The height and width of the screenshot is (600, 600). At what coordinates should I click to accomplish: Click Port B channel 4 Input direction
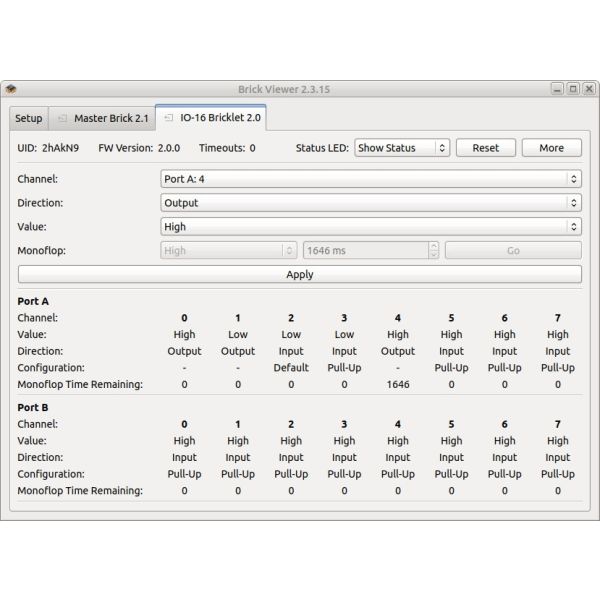398,457
